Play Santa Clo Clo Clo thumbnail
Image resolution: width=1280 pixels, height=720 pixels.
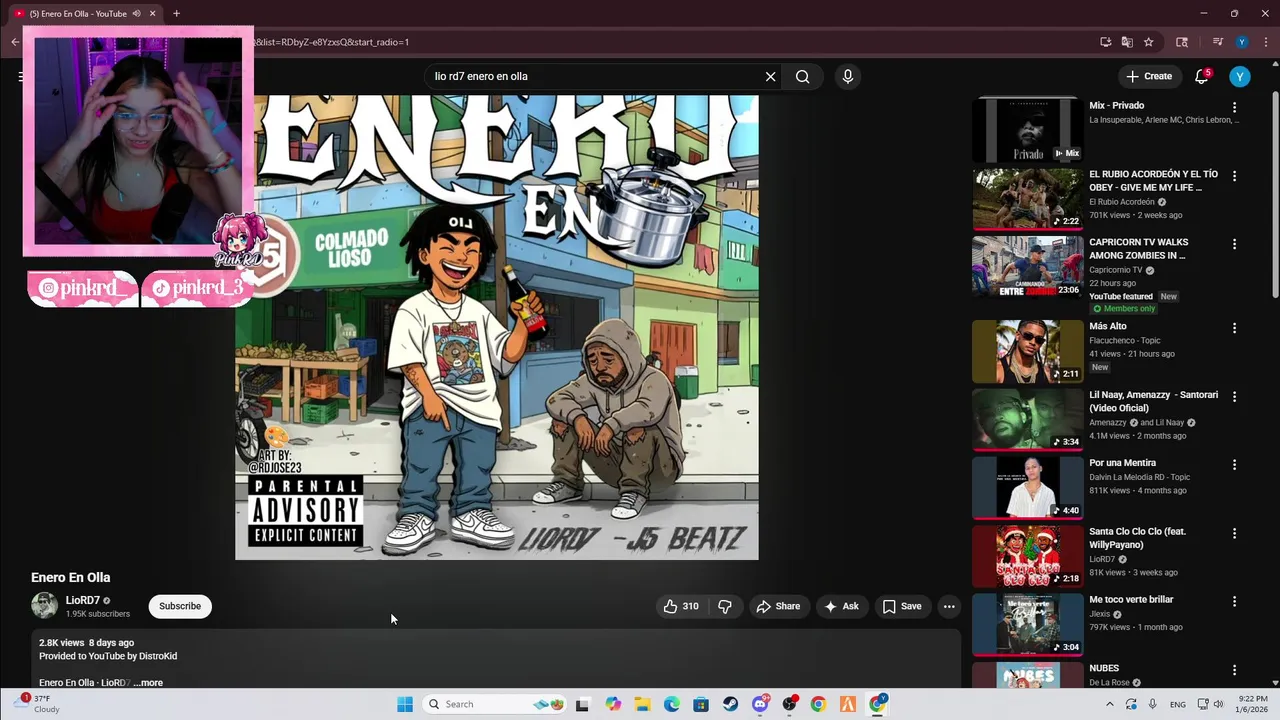click(1028, 556)
